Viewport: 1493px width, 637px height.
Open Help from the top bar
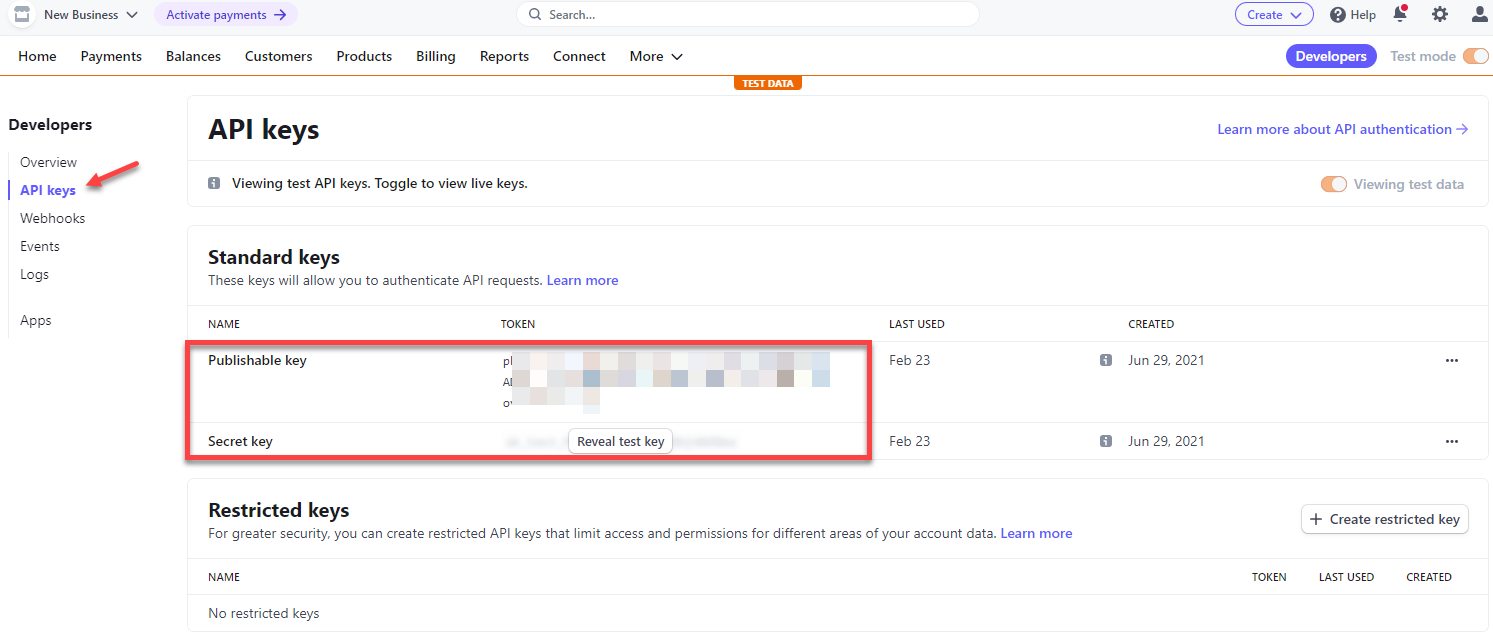[1353, 15]
